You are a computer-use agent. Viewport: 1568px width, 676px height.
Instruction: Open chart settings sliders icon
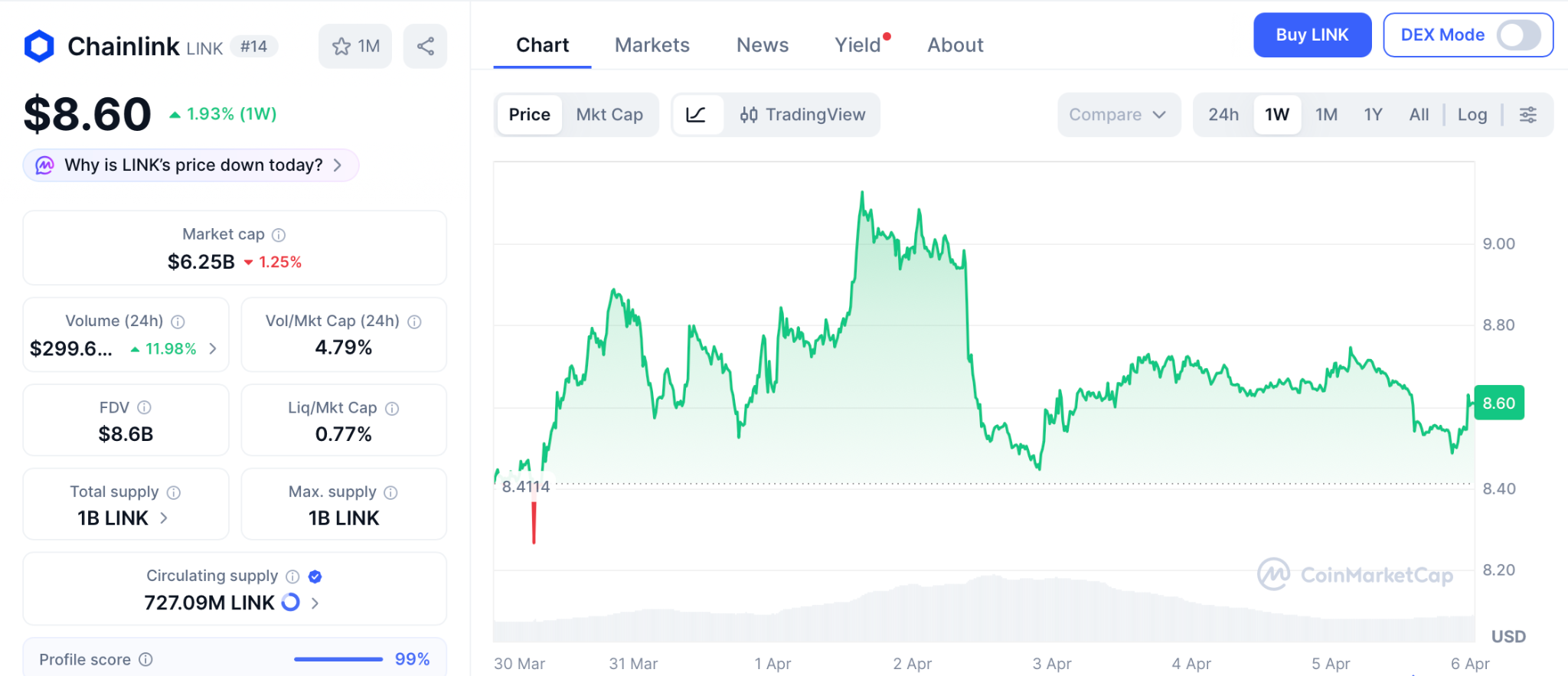coord(1527,115)
